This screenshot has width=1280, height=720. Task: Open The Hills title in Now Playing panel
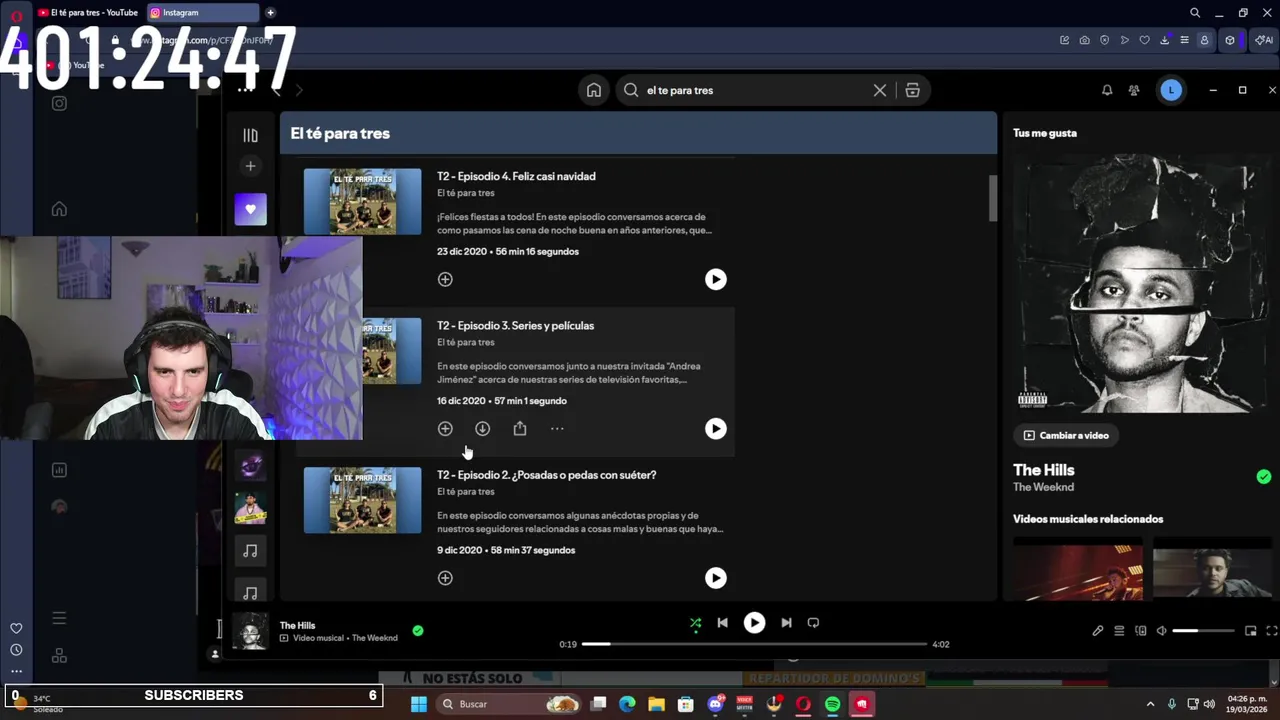[x=1043, y=470]
